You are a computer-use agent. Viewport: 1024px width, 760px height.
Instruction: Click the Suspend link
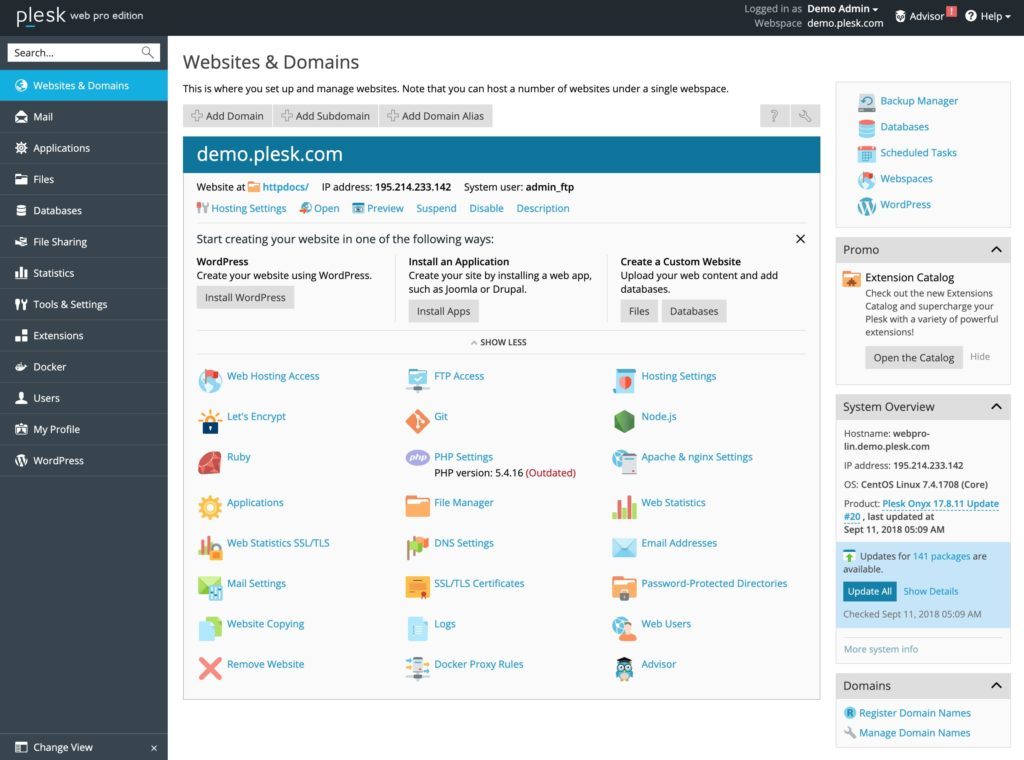pyautogui.click(x=436, y=208)
